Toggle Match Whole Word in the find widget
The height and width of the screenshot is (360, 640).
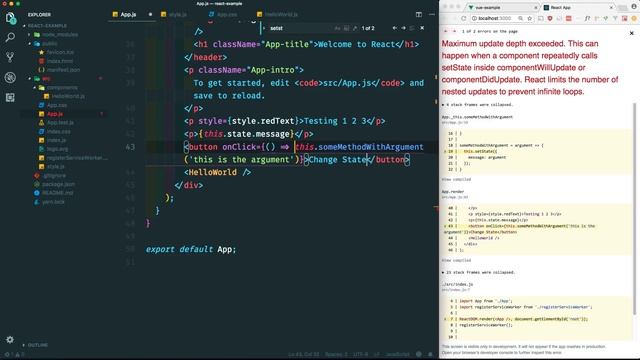(x=346, y=28)
